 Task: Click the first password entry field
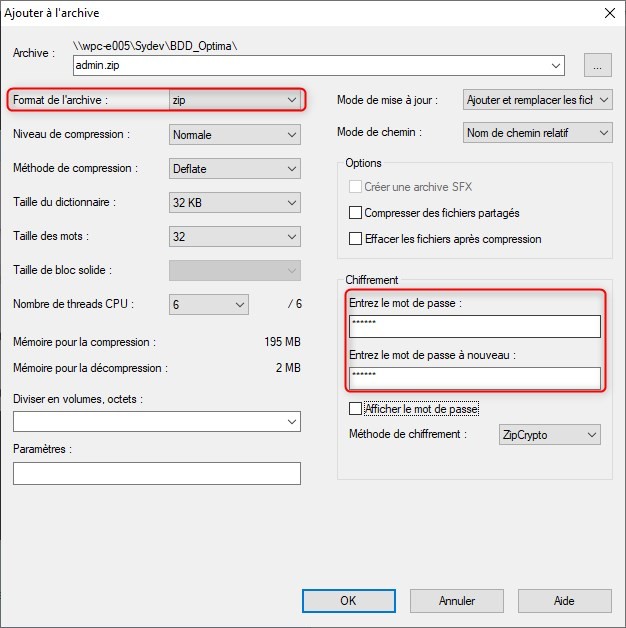point(475,326)
